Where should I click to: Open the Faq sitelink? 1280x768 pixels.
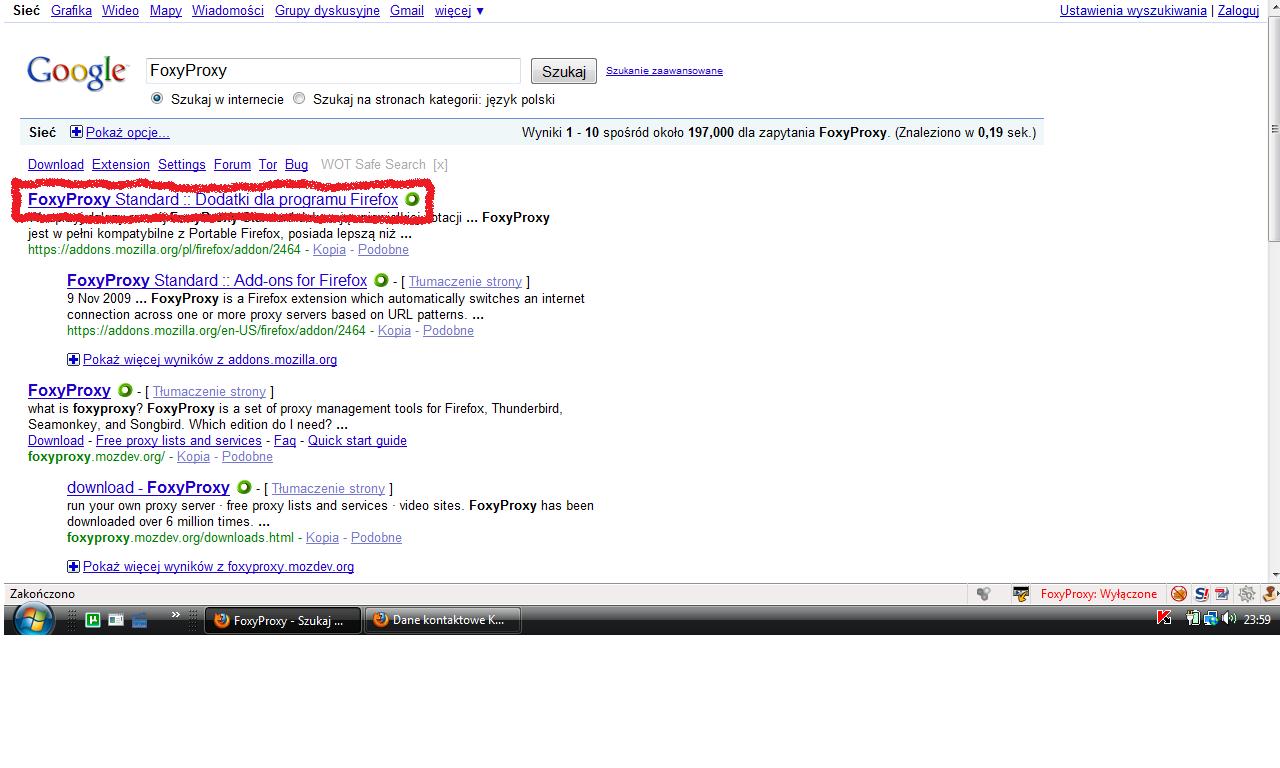point(285,440)
